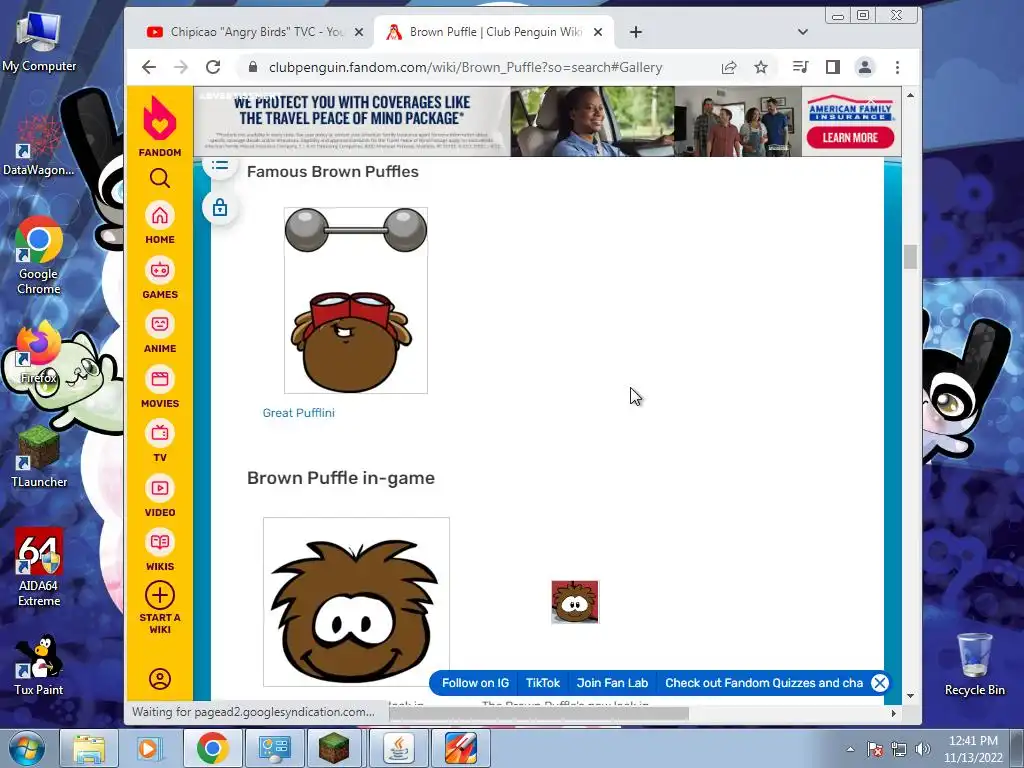Click Follow on IG link

coord(475,683)
